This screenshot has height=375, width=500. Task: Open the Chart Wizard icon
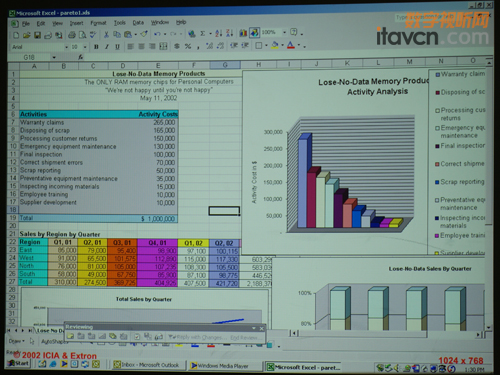pos(243,33)
